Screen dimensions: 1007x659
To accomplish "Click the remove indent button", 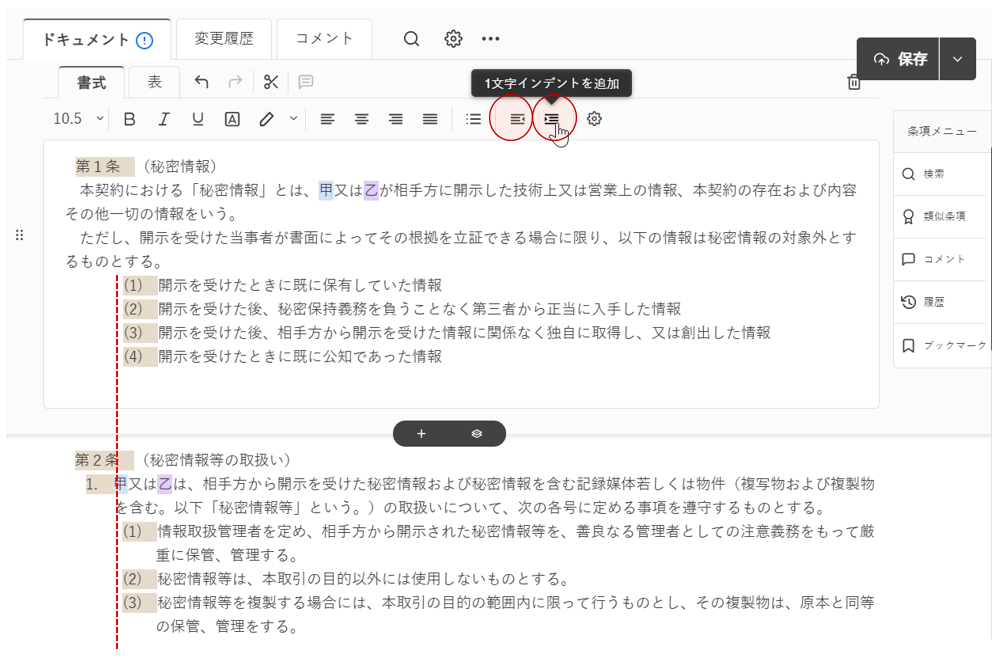I will [x=516, y=119].
